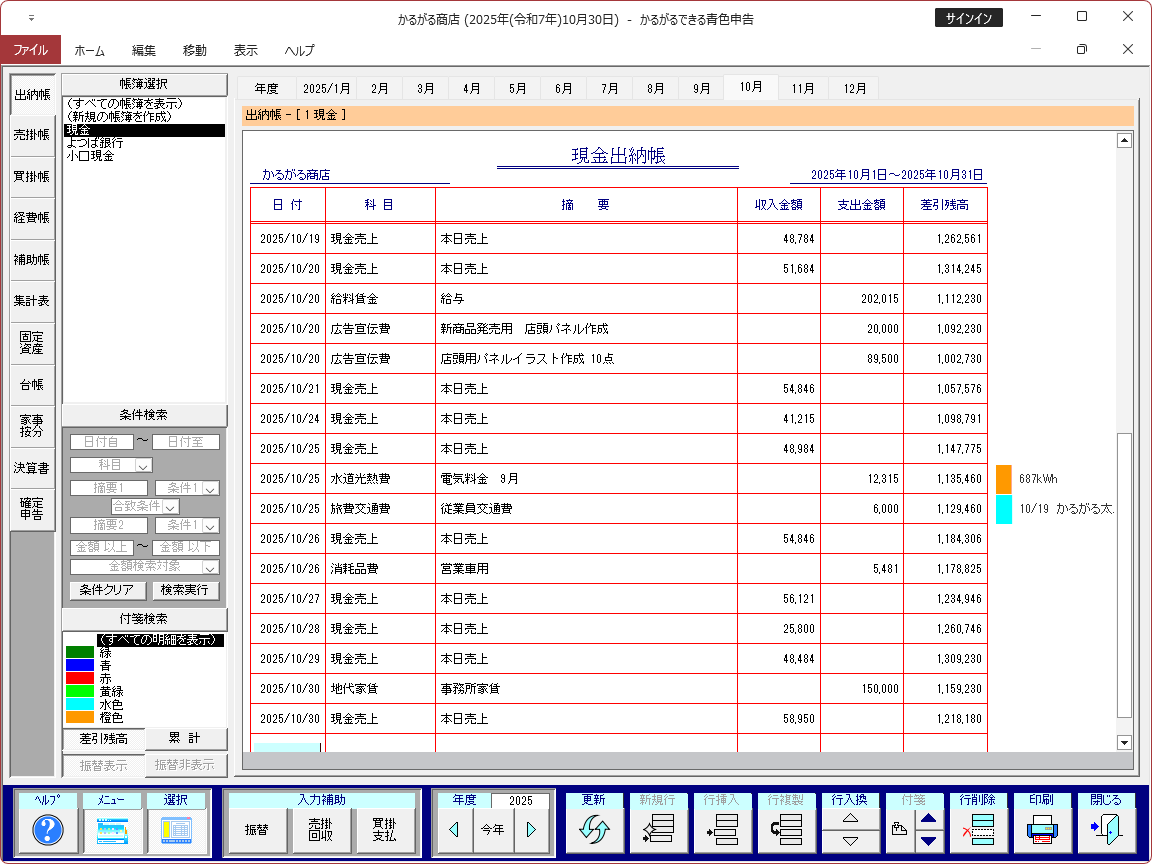
Task: Delete a row with the 行削除 icon
Action: (x=977, y=830)
